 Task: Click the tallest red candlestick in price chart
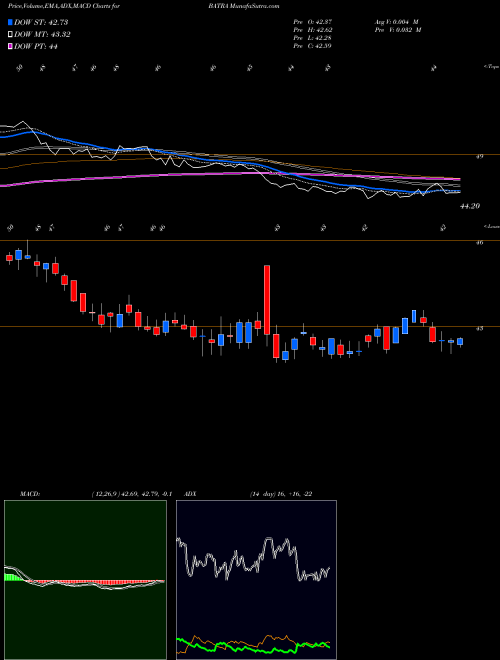point(267,300)
